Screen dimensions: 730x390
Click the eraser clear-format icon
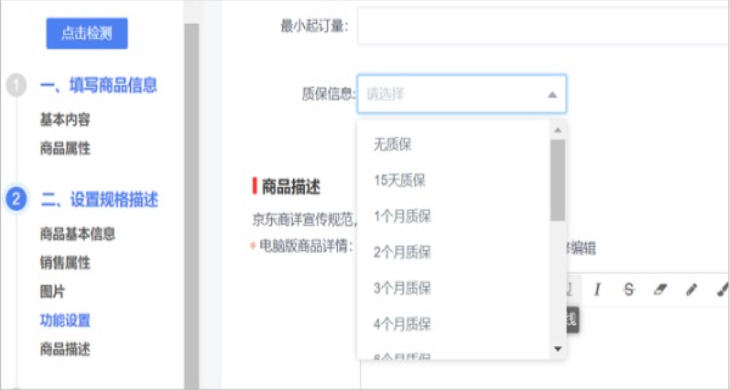(660, 289)
